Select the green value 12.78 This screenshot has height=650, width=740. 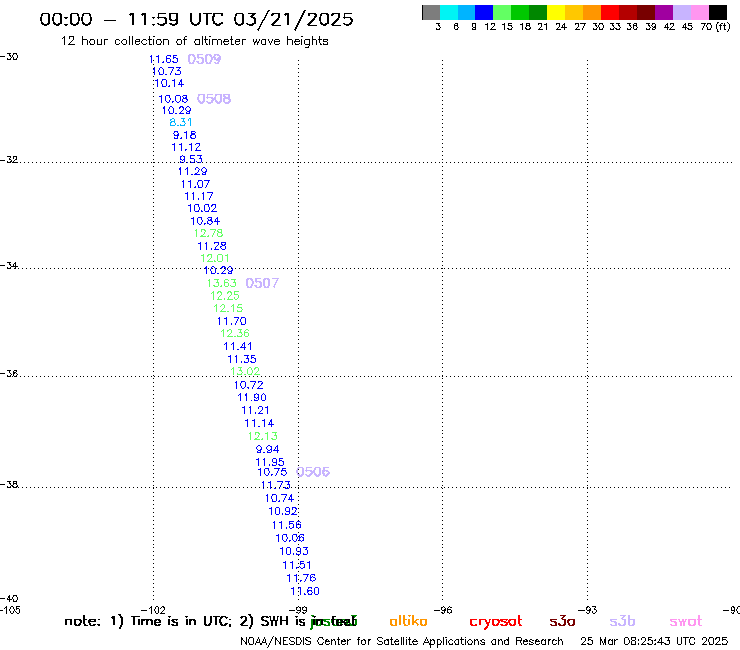click(x=209, y=233)
